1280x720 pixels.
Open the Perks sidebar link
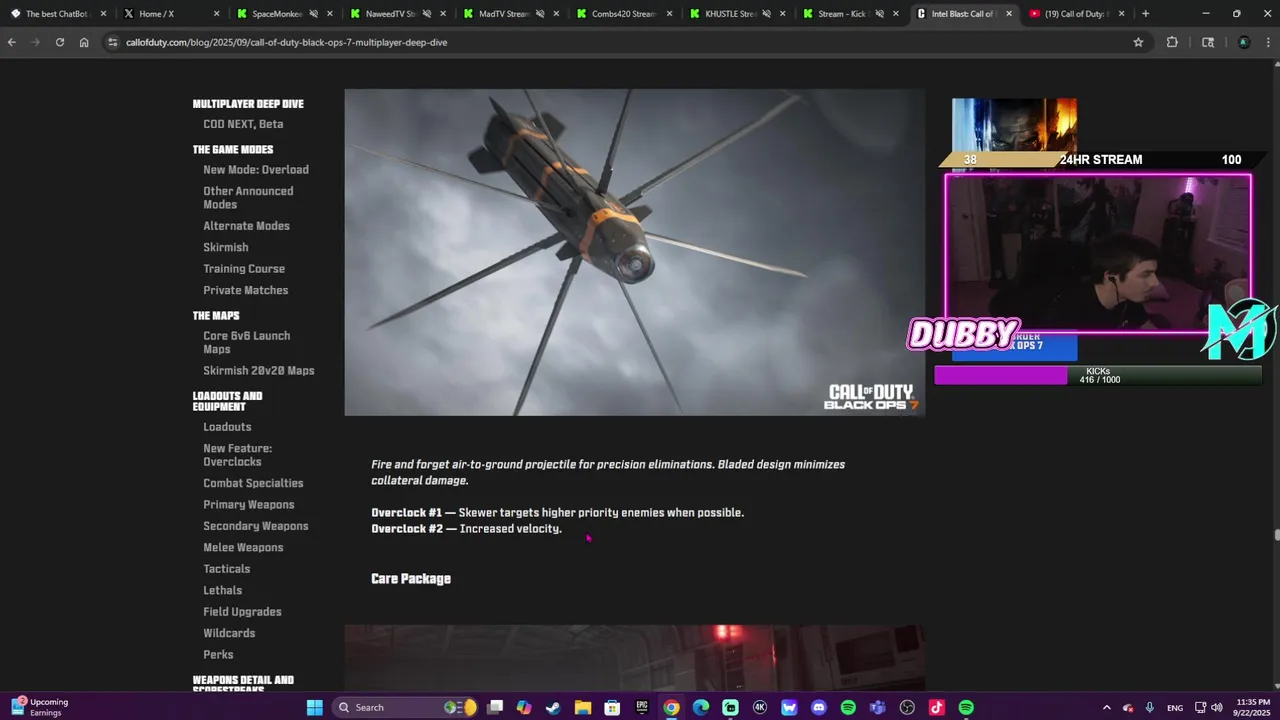click(218, 655)
